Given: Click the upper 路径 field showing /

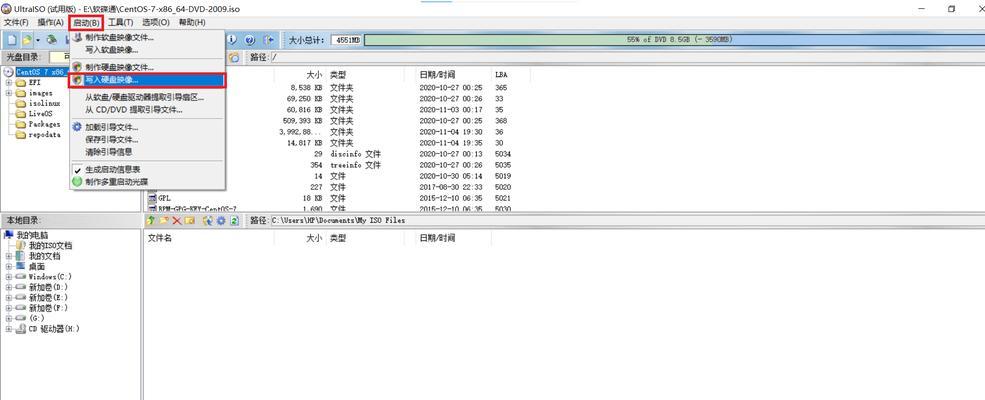Looking at the screenshot, I should tap(627, 57).
